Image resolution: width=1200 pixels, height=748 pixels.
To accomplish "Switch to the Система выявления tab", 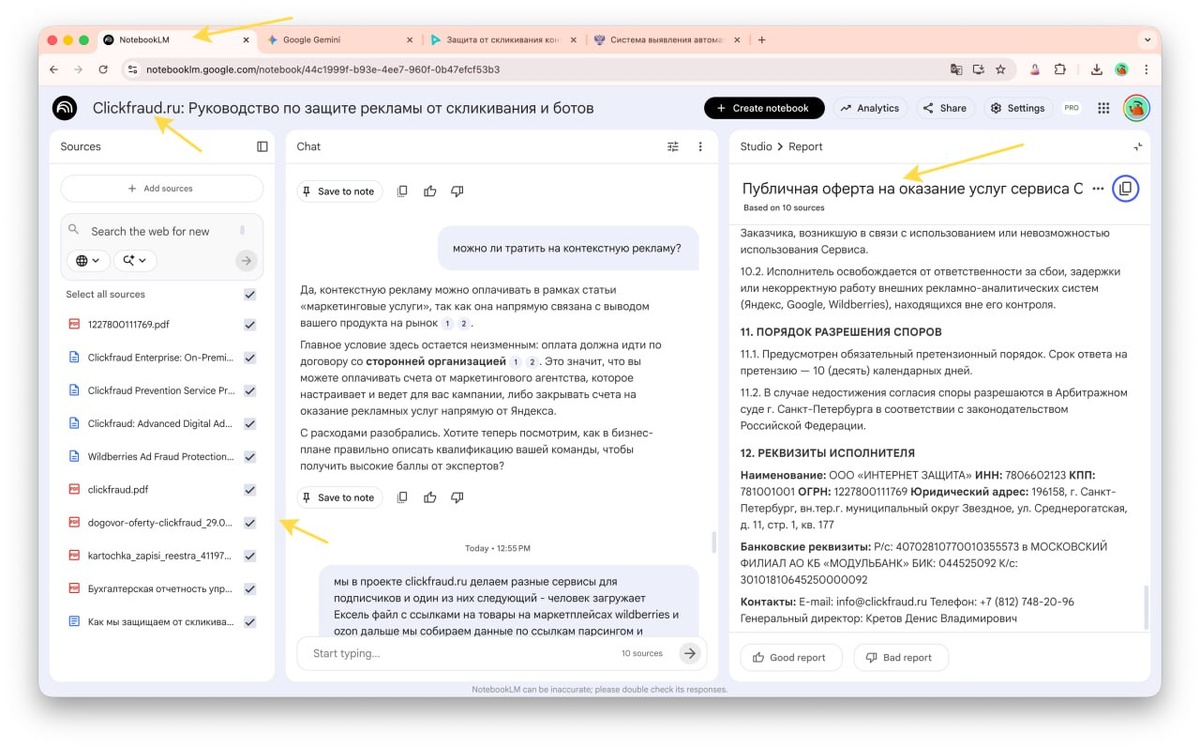I will [x=665, y=40].
